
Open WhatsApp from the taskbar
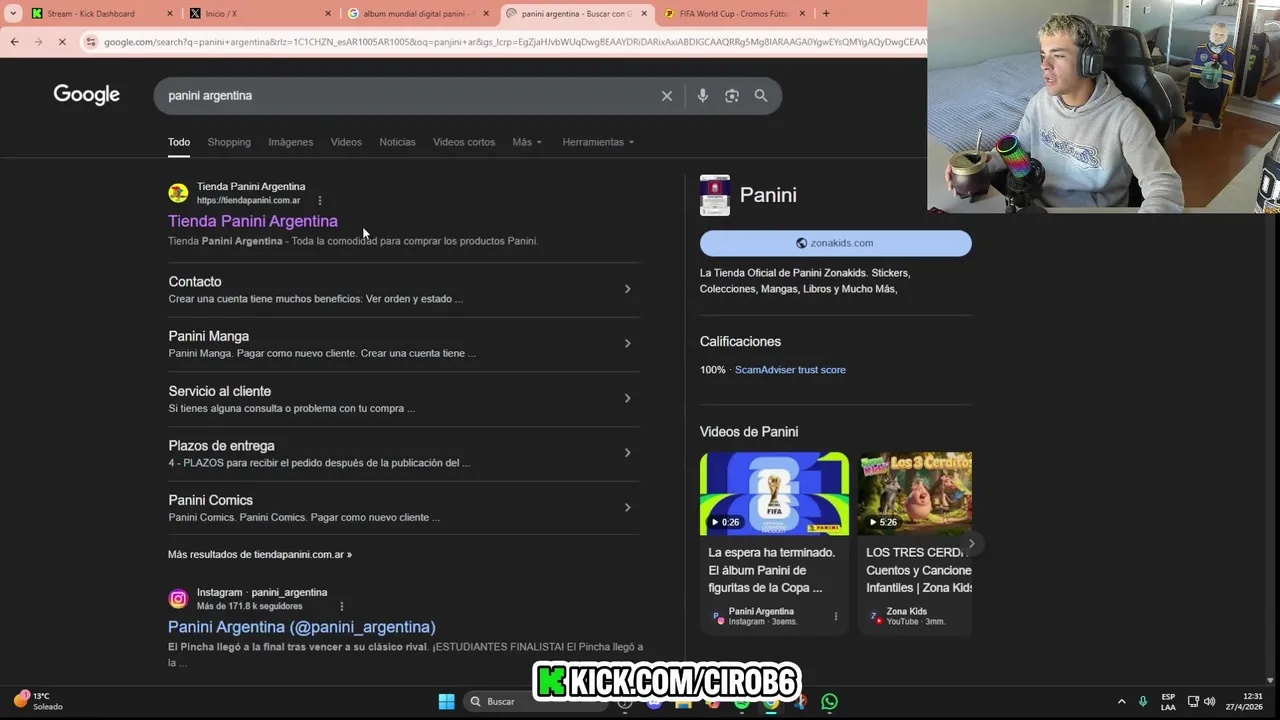tap(829, 701)
